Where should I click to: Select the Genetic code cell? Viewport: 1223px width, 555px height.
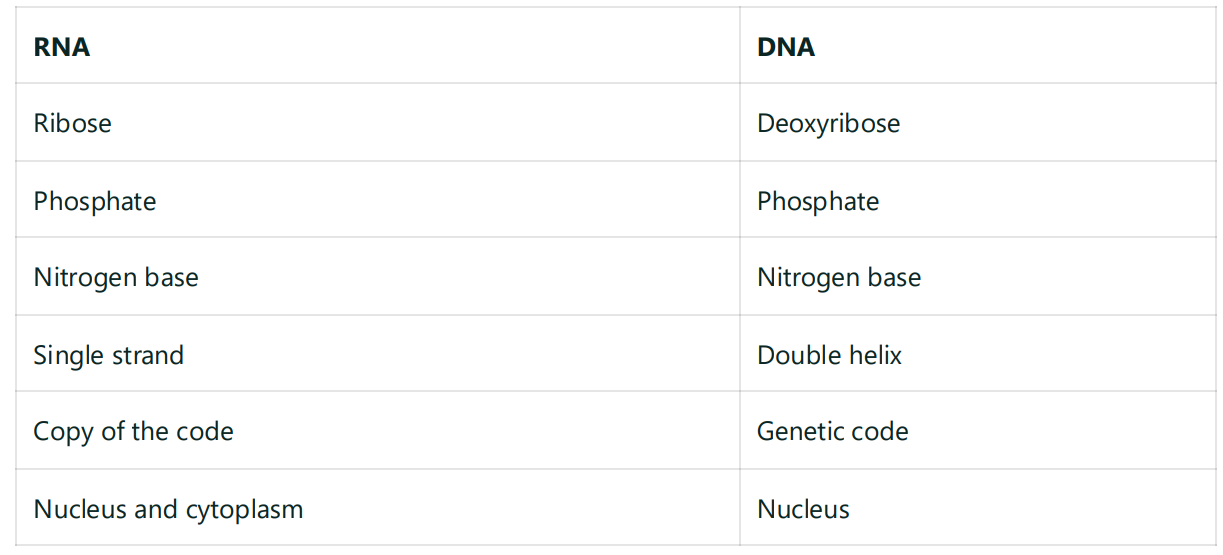click(833, 431)
